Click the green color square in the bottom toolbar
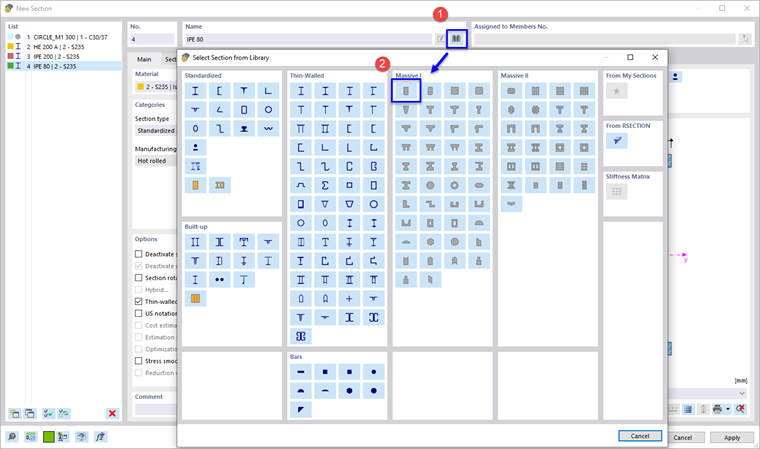760x449 pixels. 48,437
